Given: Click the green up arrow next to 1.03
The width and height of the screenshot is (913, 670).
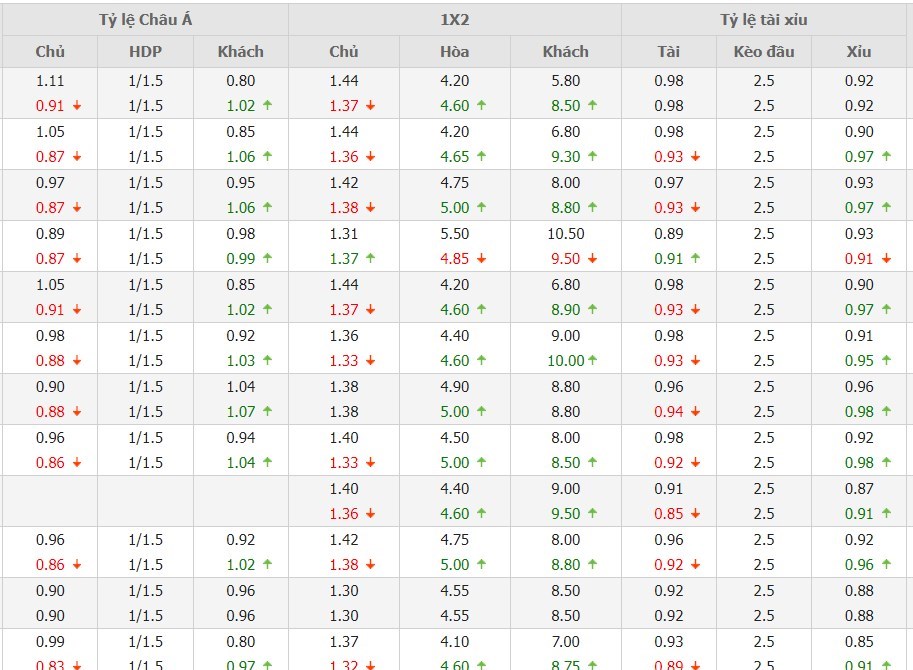Looking at the screenshot, I should point(267,361).
